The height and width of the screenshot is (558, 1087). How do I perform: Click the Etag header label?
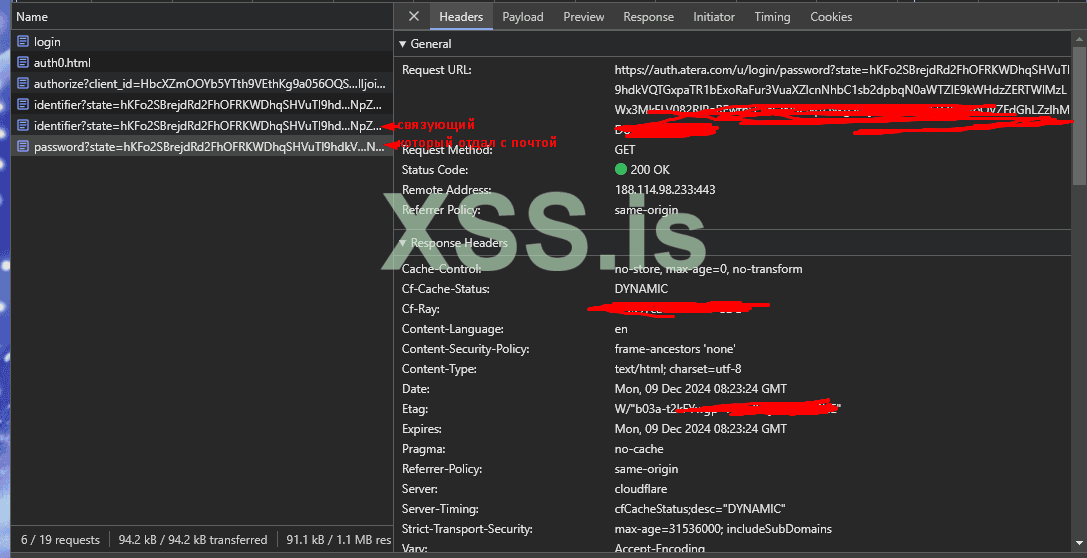pos(415,409)
